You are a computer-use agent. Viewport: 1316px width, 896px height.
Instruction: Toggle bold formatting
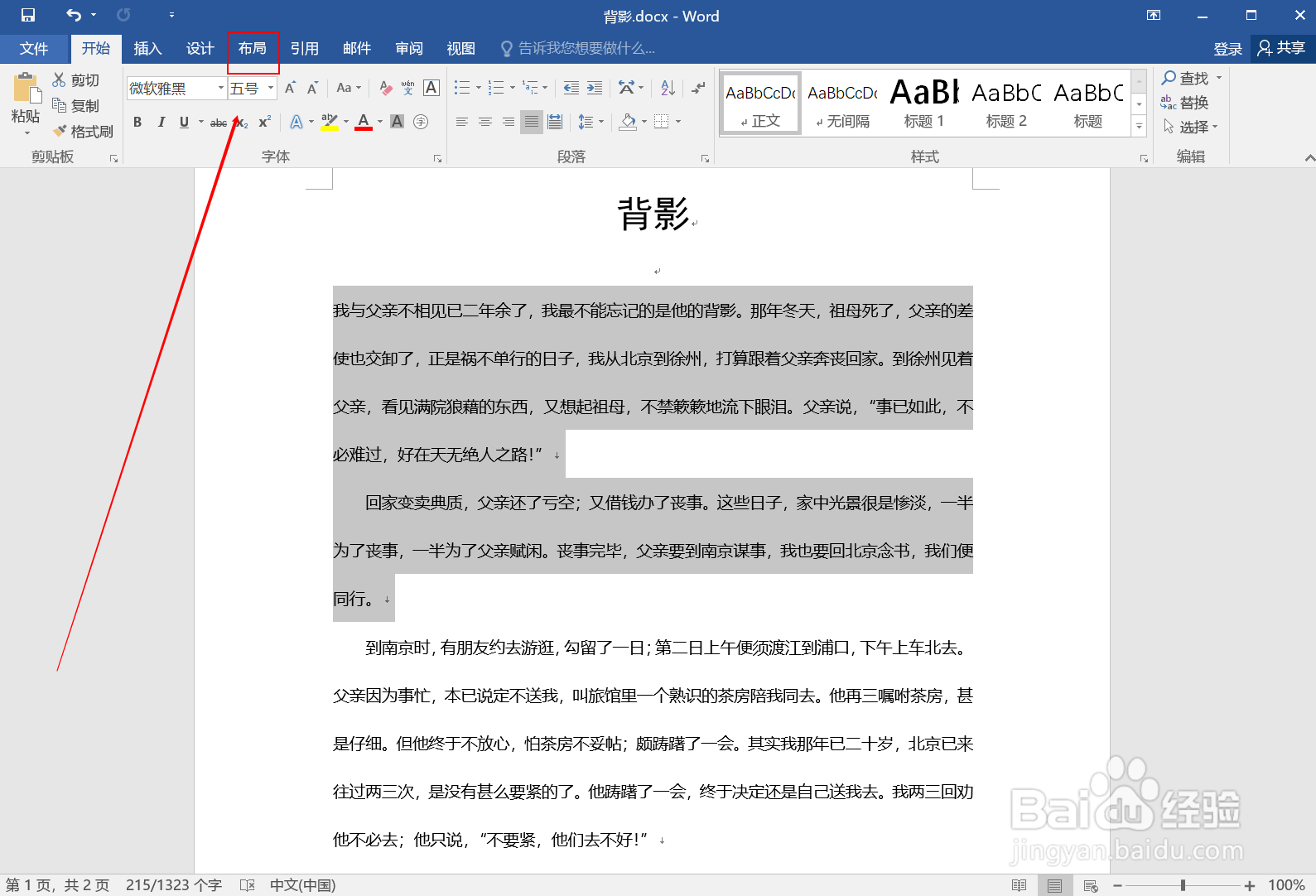click(137, 122)
